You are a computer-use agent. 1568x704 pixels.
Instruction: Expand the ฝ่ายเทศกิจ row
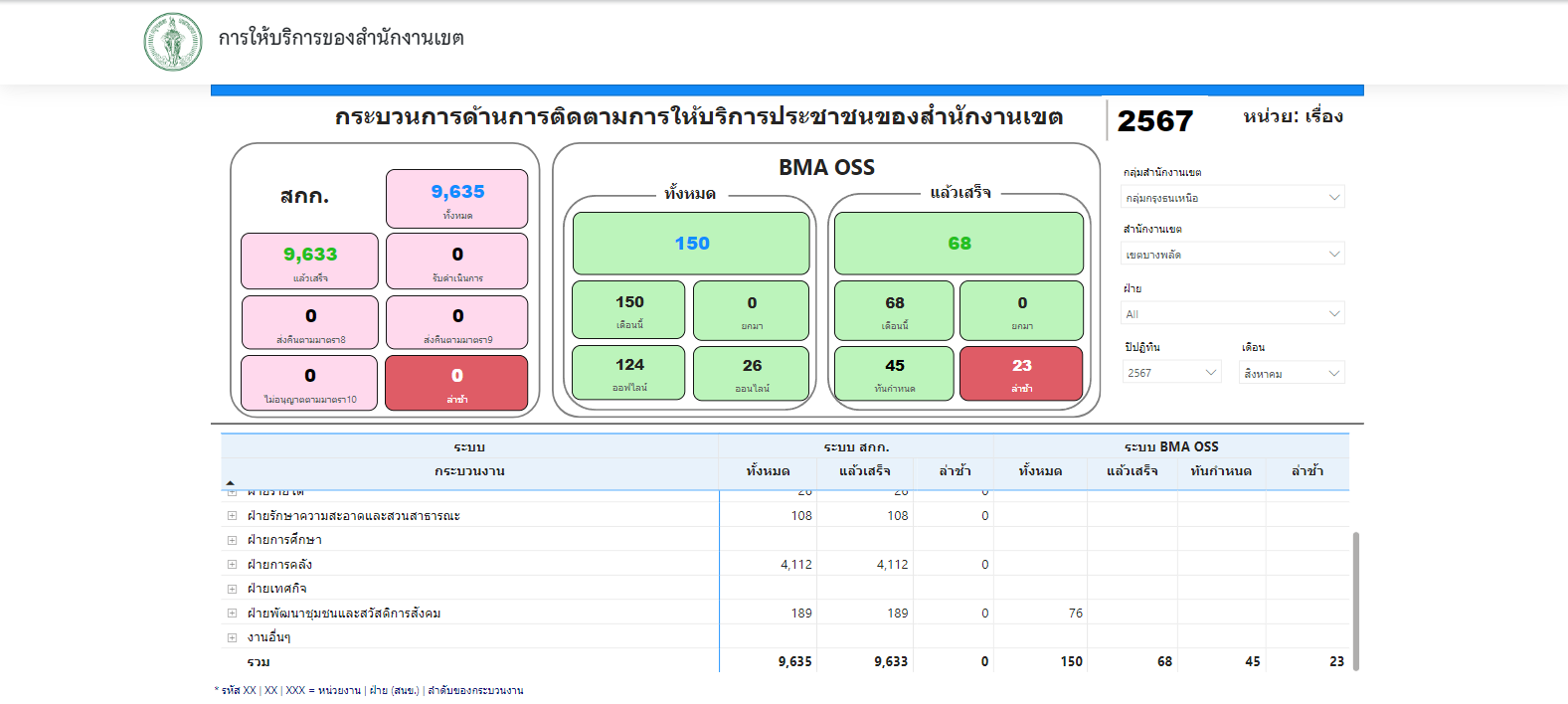(x=232, y=589)
